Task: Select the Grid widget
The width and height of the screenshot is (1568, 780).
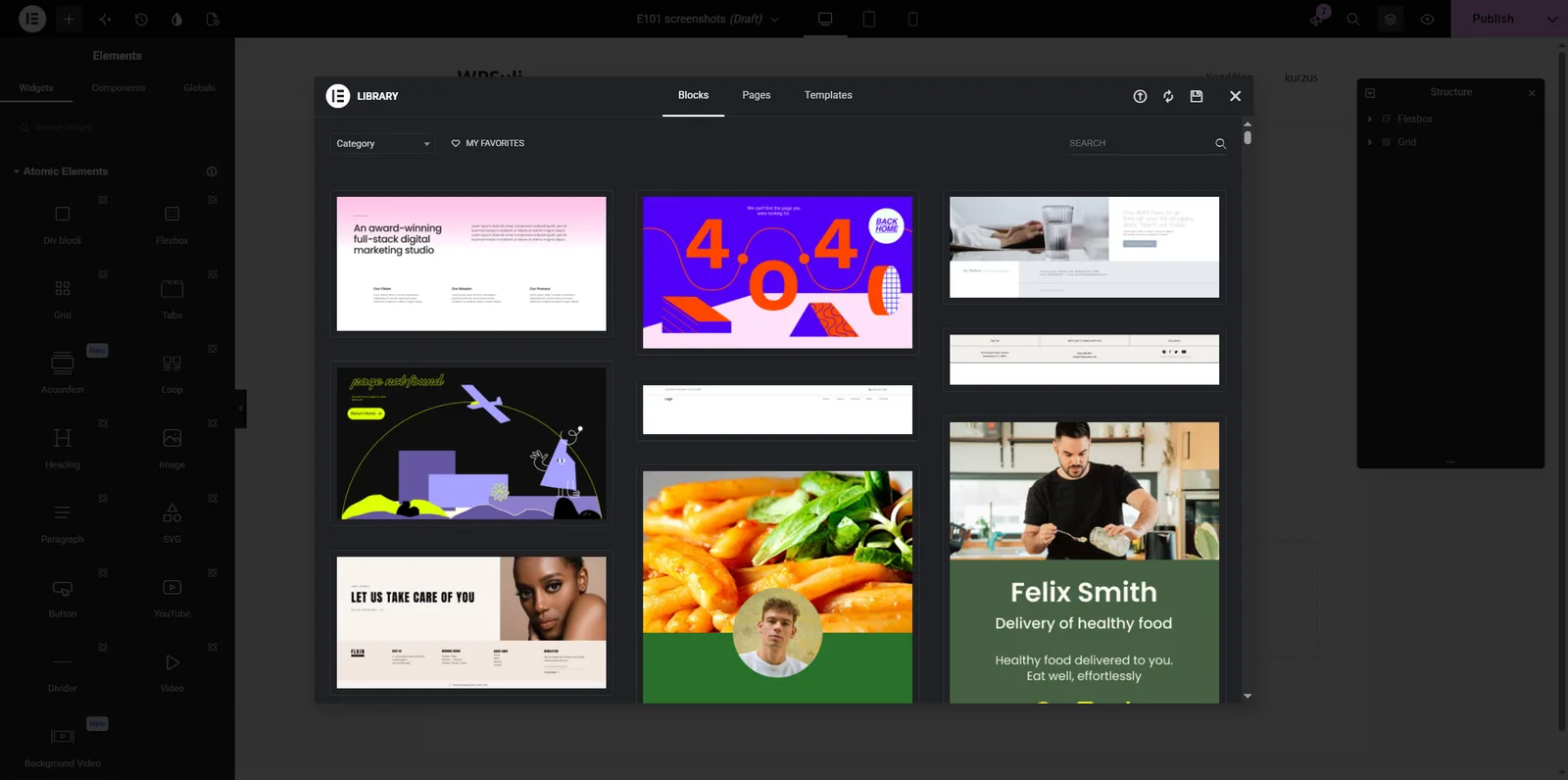Action: click(63, 299)
